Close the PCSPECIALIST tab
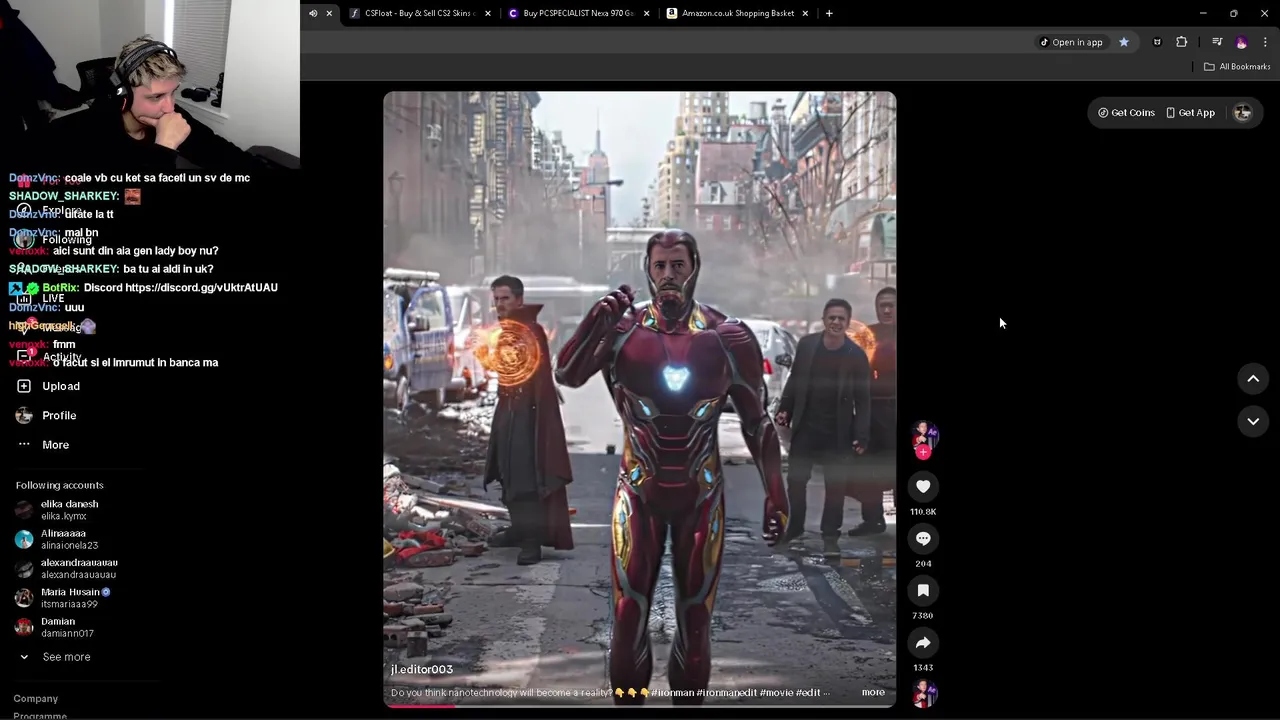The height and width of the screenshot is (720, 1280). (x=646, y=13)
